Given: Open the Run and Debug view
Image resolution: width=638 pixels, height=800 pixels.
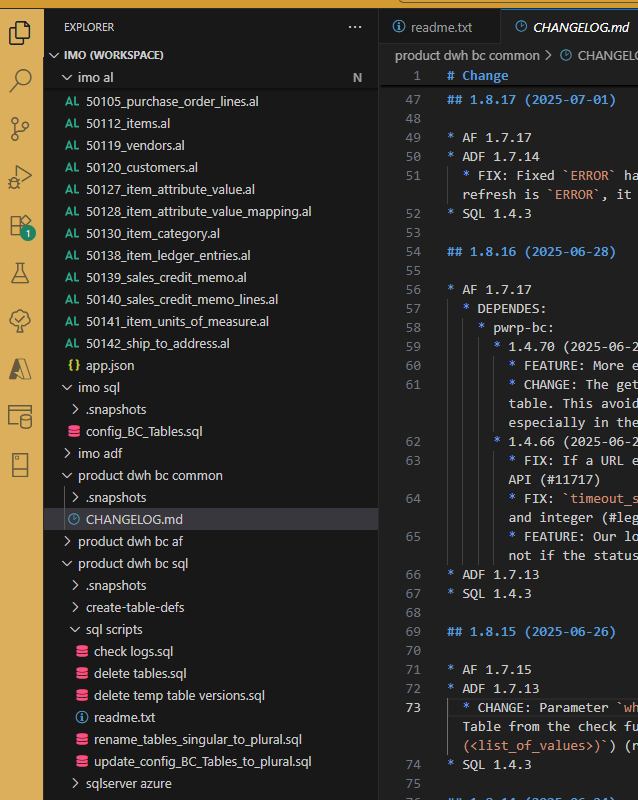Looking at the screenshot, I should [20, 177].
